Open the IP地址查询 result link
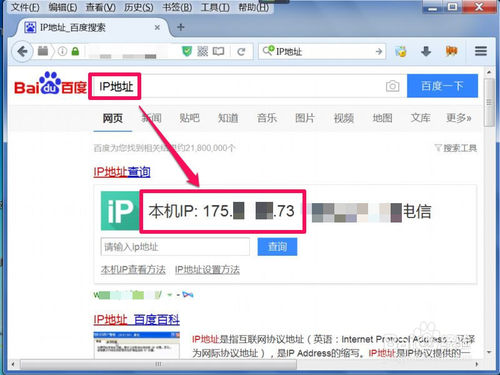The width and height of the screenshot is (500, 375). 122,172
